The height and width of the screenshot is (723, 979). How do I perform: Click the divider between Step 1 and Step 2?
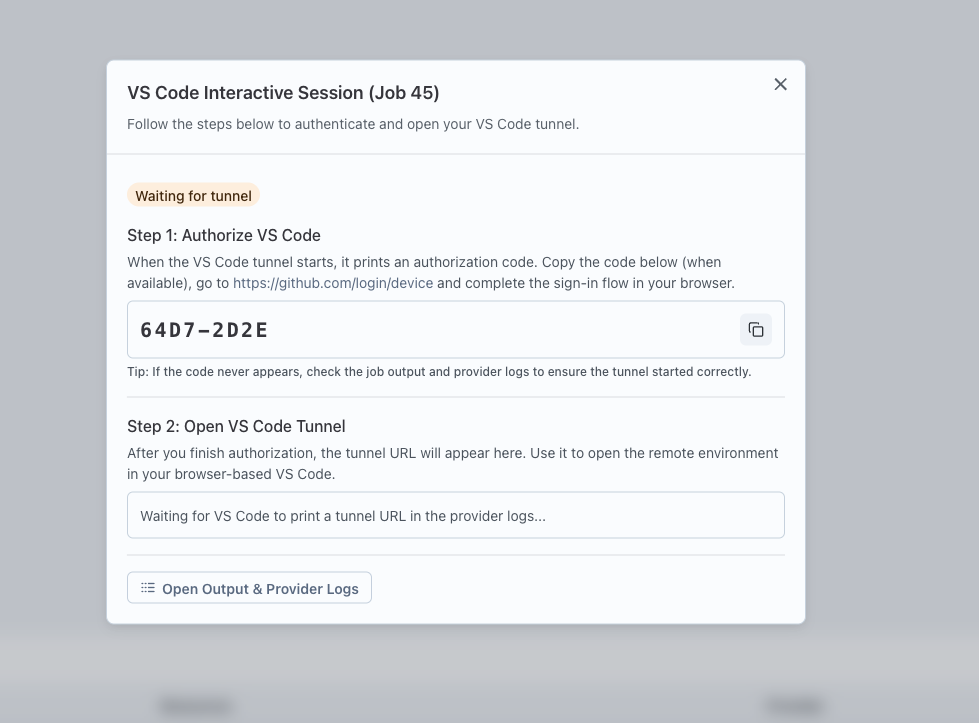(x=455, y=397)
